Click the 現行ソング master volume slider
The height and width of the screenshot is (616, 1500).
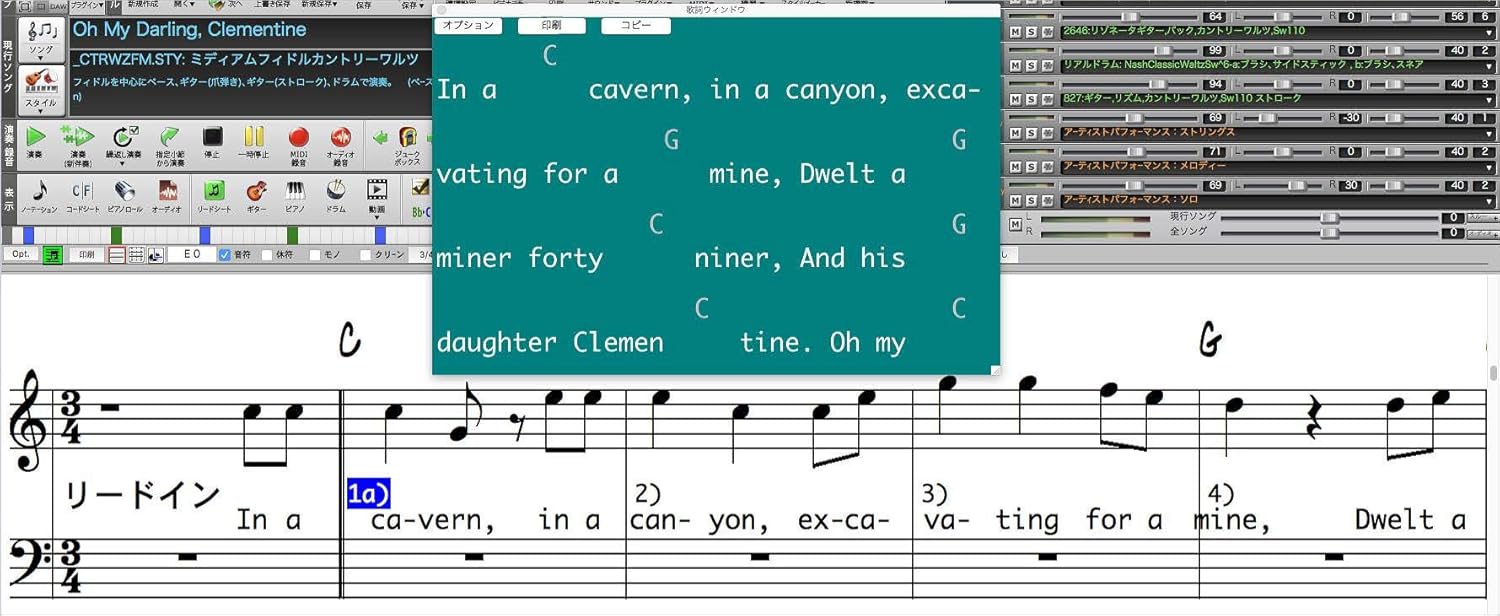point(1329,217)
